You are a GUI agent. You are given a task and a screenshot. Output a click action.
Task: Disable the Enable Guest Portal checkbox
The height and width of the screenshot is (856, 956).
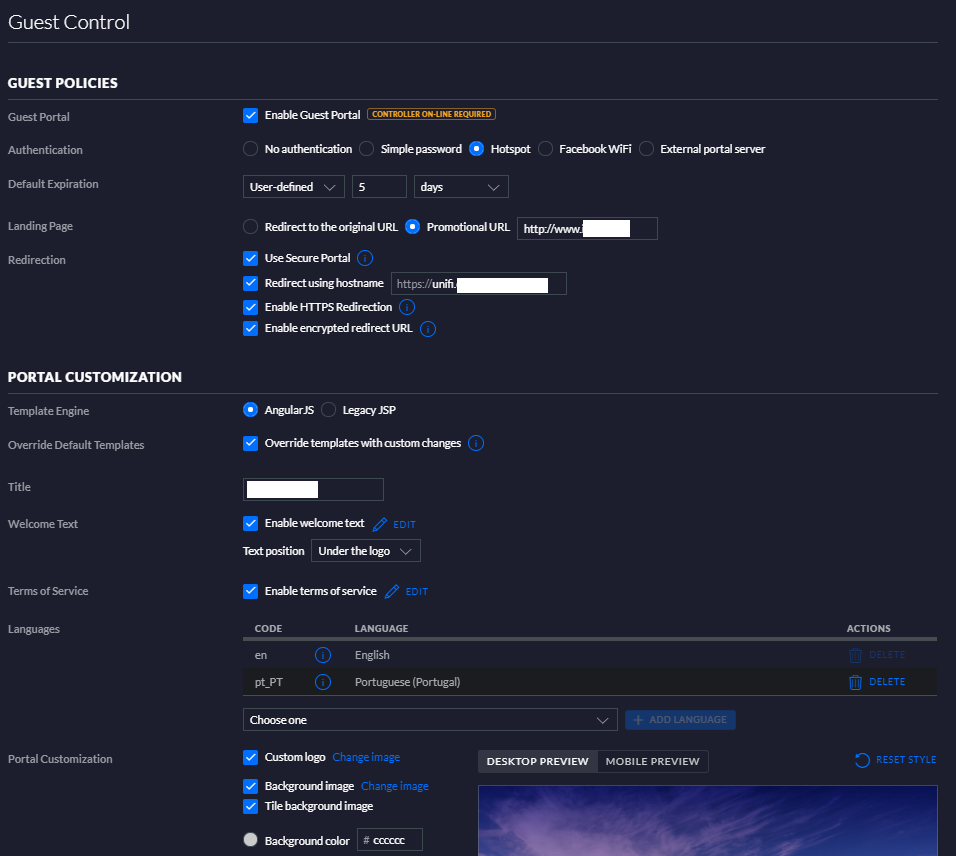pos(251,115)
